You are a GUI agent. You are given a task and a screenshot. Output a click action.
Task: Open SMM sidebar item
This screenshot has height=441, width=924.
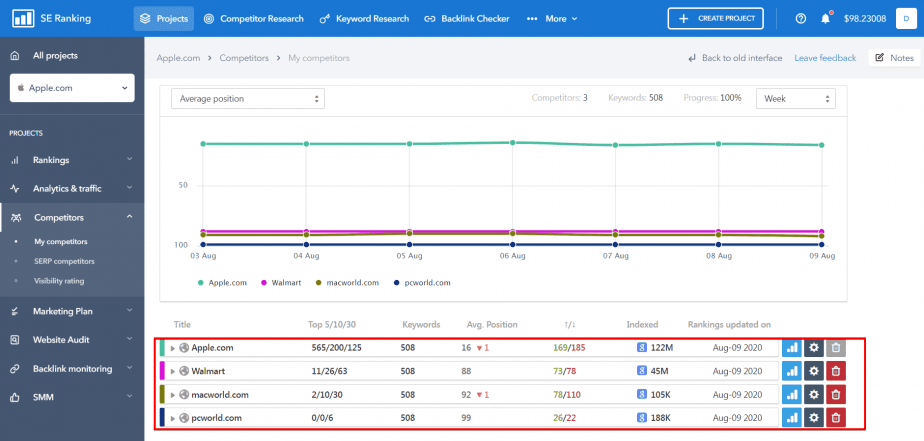tap(72, 397)
